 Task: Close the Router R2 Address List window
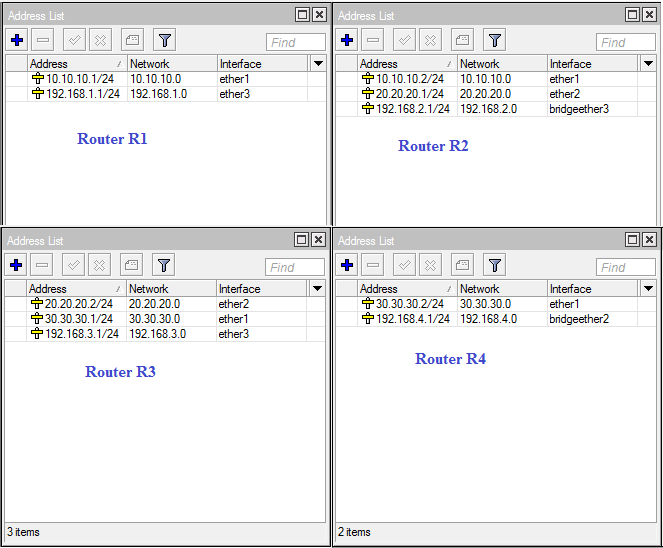coord(649,15)
